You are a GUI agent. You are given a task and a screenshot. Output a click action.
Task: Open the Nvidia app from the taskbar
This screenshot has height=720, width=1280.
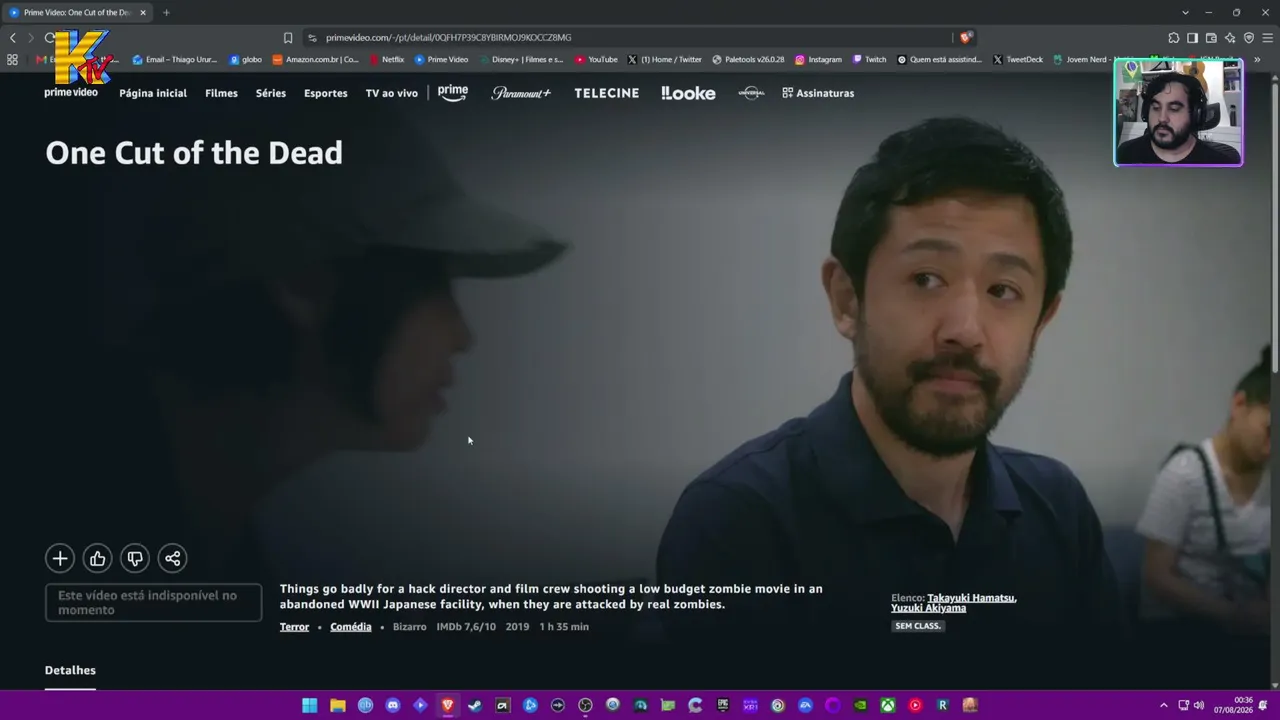click(x=860, y=705)
